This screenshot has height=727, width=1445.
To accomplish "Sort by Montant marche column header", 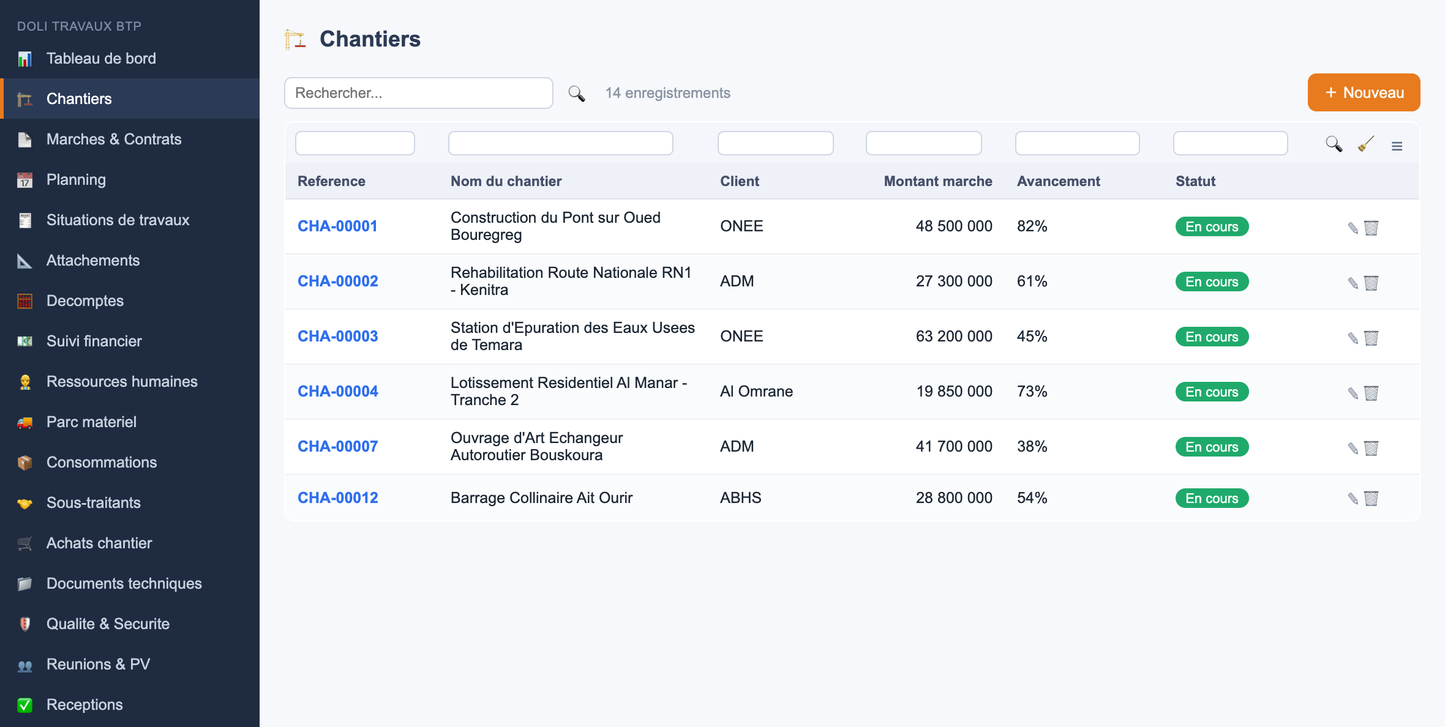I will (938, 181).
